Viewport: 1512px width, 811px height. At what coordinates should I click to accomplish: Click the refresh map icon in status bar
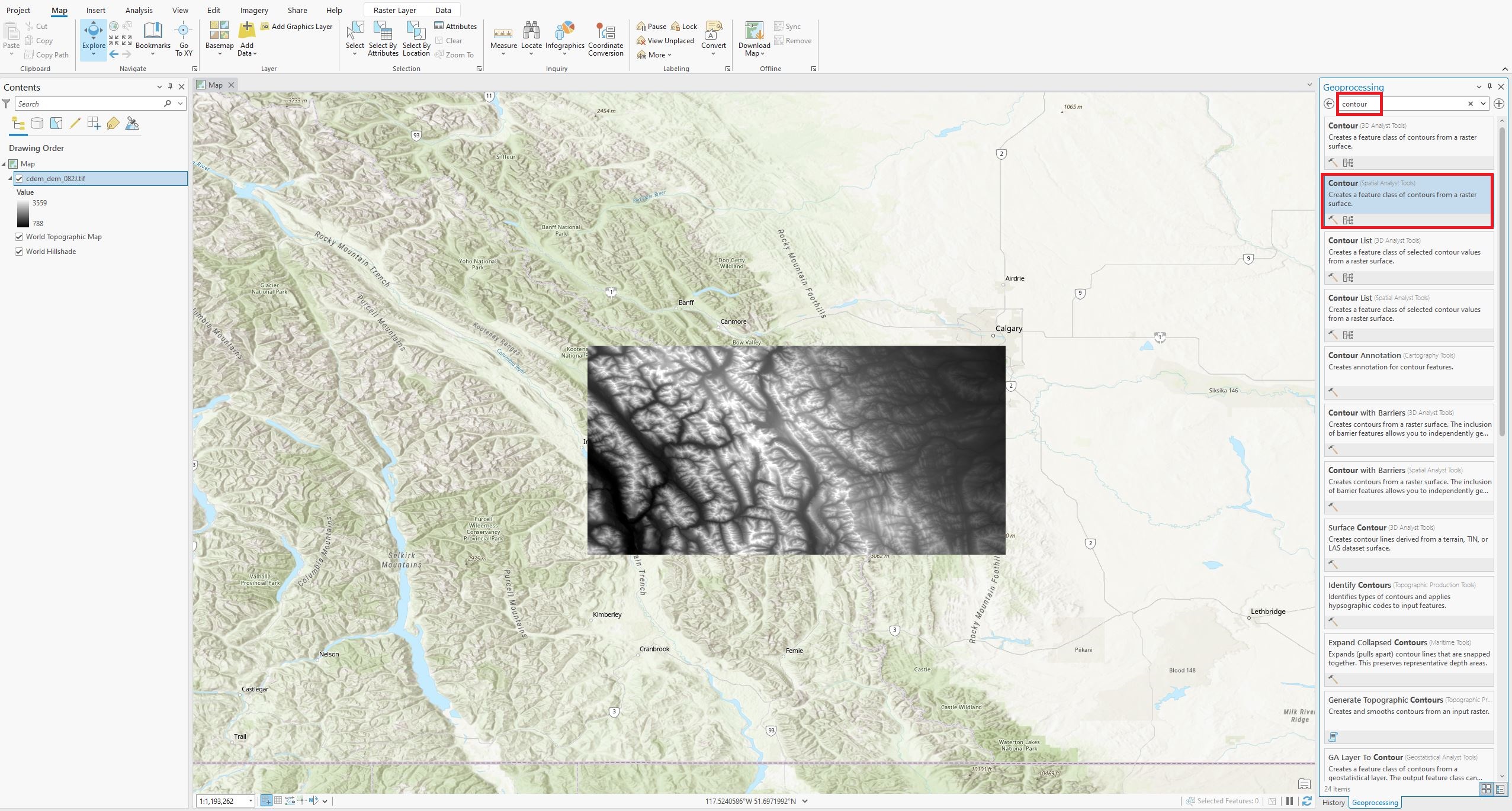[1307, 801]
